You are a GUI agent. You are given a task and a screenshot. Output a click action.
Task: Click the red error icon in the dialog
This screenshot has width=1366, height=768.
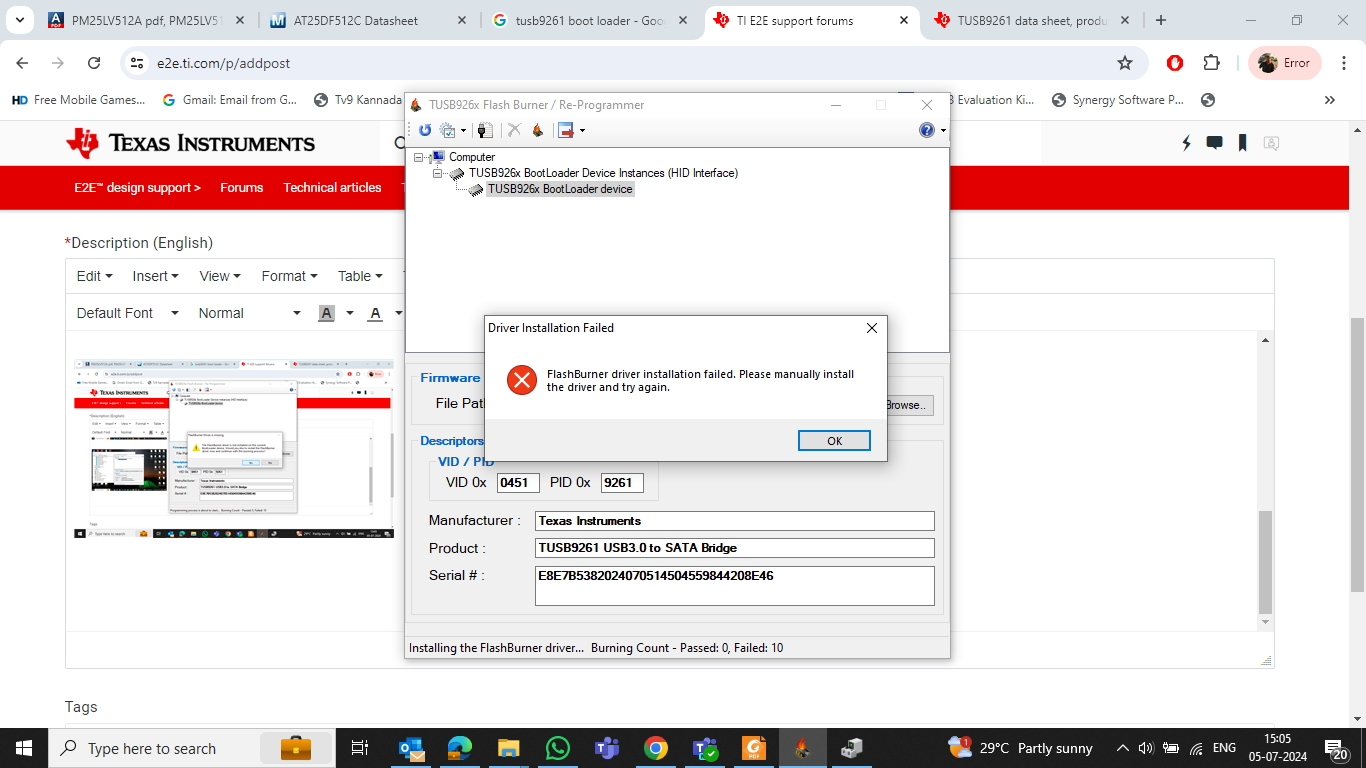click(x=522, y=380)
